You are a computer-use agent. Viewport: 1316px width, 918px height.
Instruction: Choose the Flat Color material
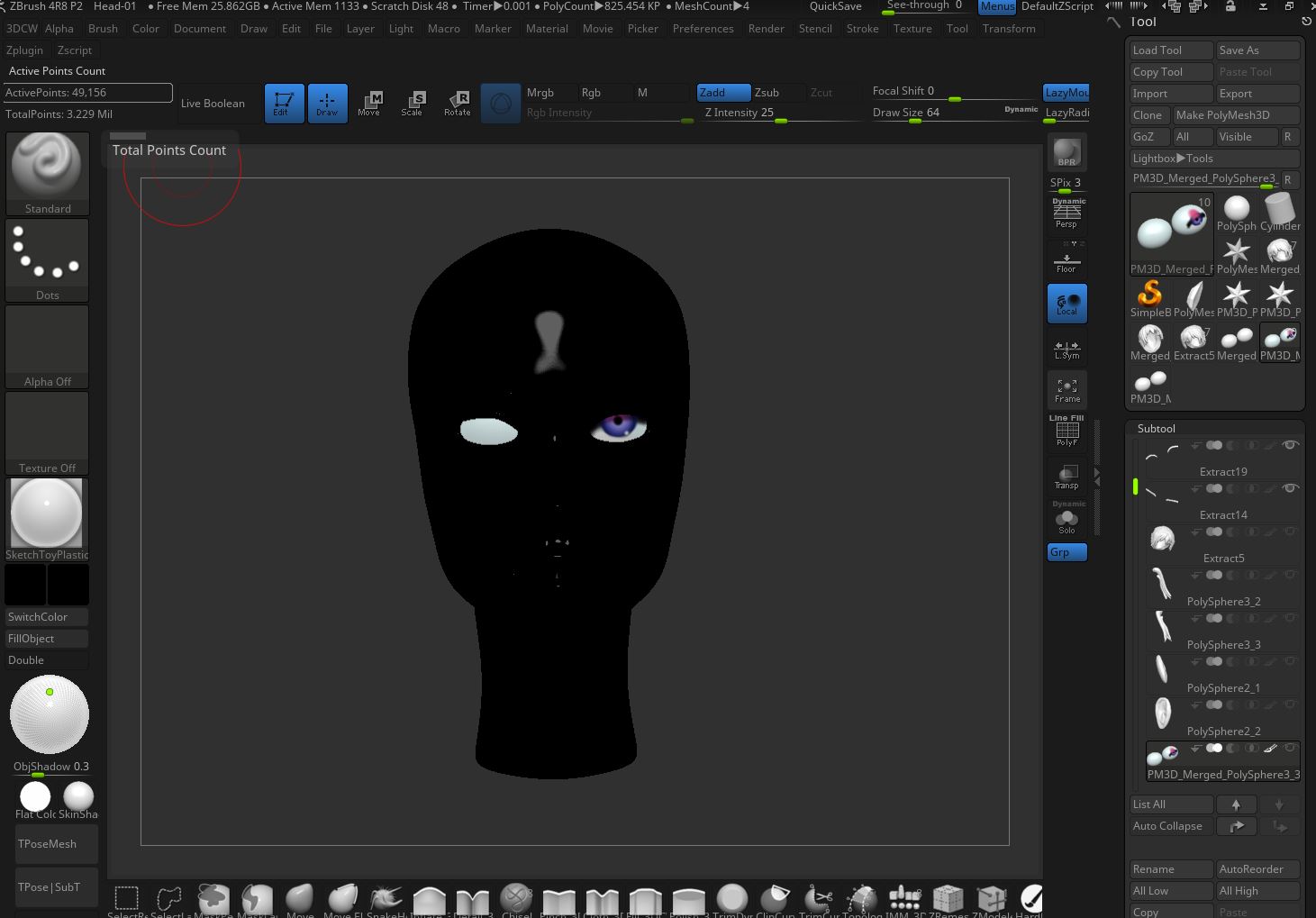click(35, 800)
